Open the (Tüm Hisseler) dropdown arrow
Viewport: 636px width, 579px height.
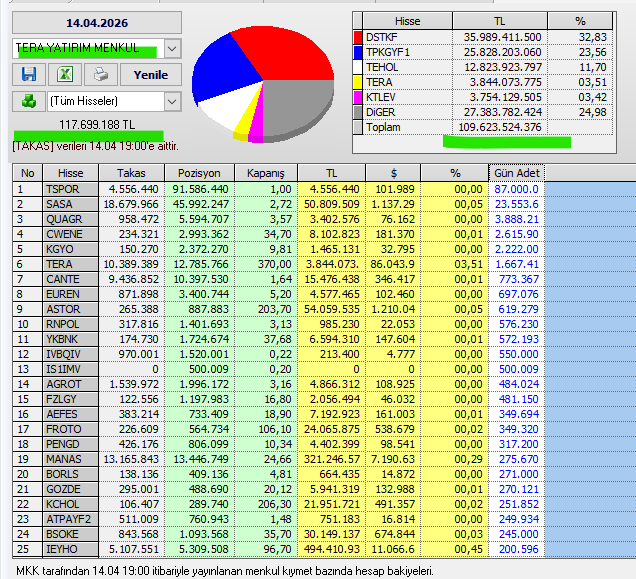(172, 101)
